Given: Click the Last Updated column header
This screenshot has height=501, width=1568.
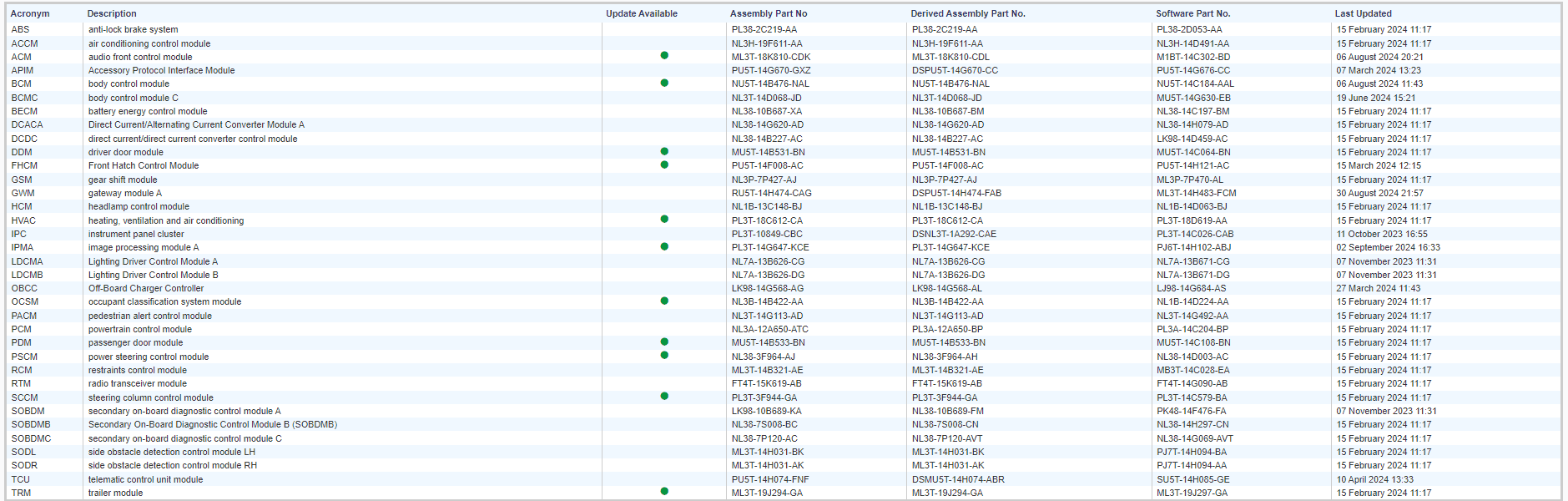Looking at the screenshot, I should [x=1363, y=13].
